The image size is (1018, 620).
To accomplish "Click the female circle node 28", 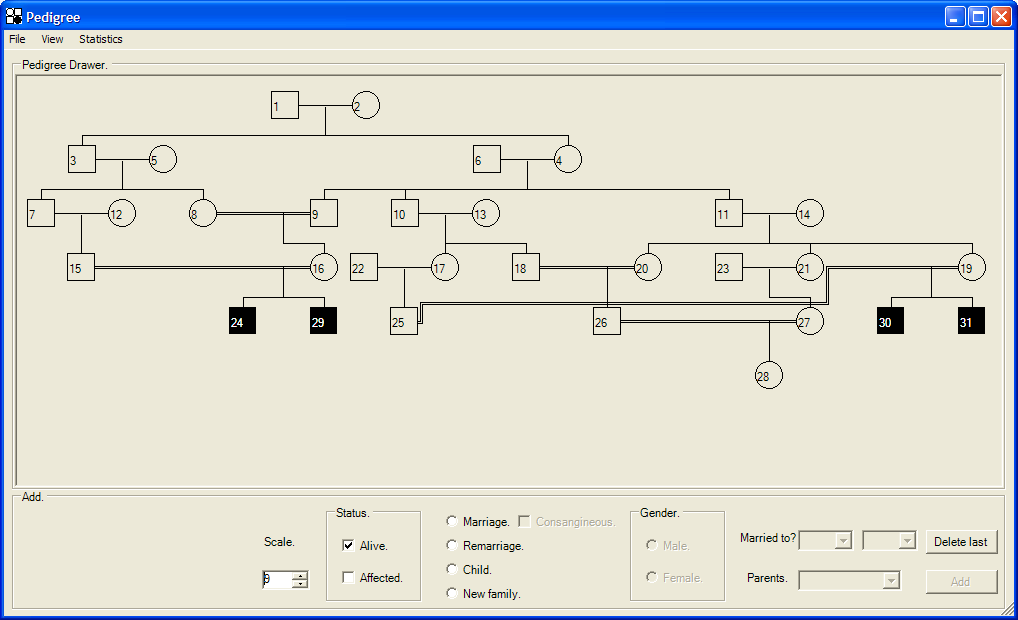I will click(x=769, y=375).
